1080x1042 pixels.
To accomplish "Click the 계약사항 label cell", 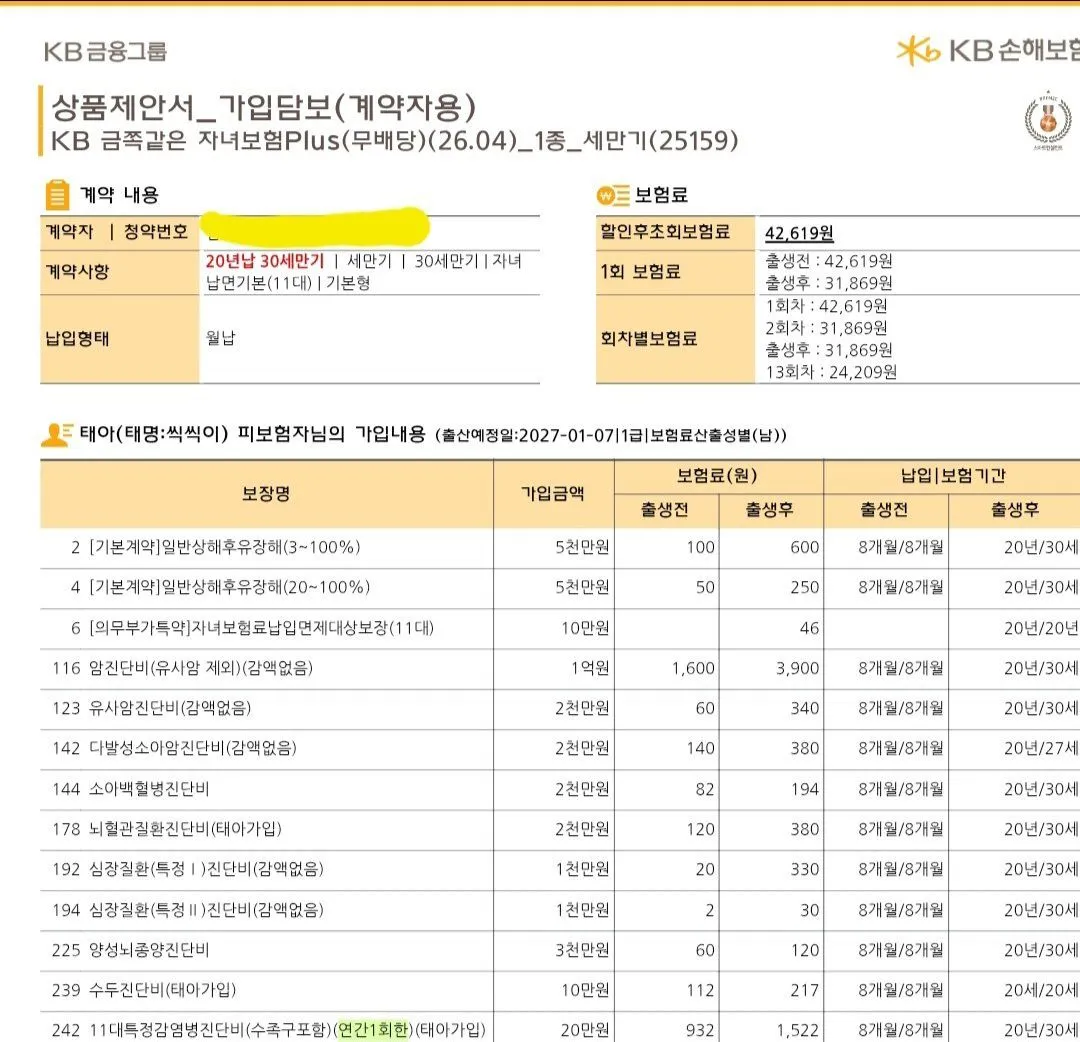I will coord(120,272).
